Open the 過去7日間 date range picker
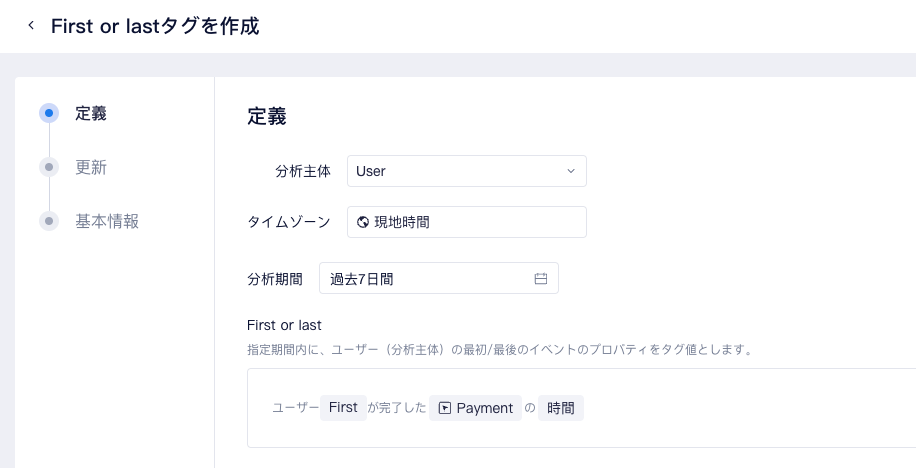The height and width of the screenshot is (468, 916). [x=439, y=278]
